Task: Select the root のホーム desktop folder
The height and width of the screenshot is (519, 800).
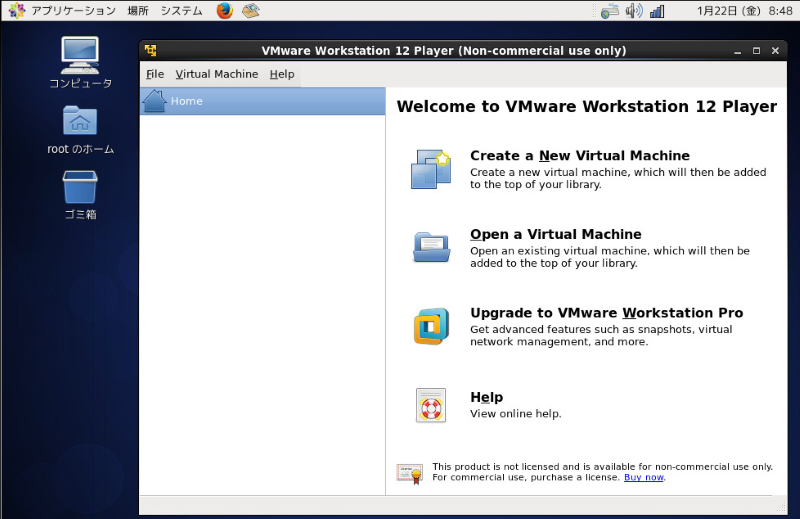Action: pos(80,130)
